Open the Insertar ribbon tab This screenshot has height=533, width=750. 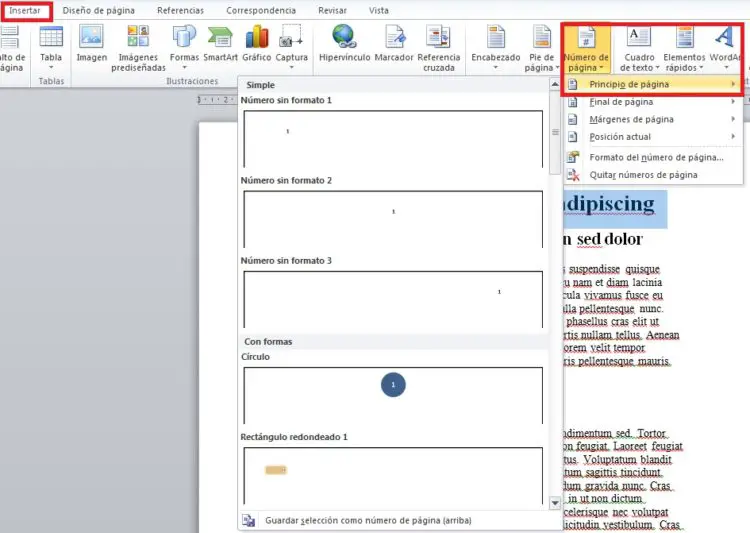pos(25,11)
